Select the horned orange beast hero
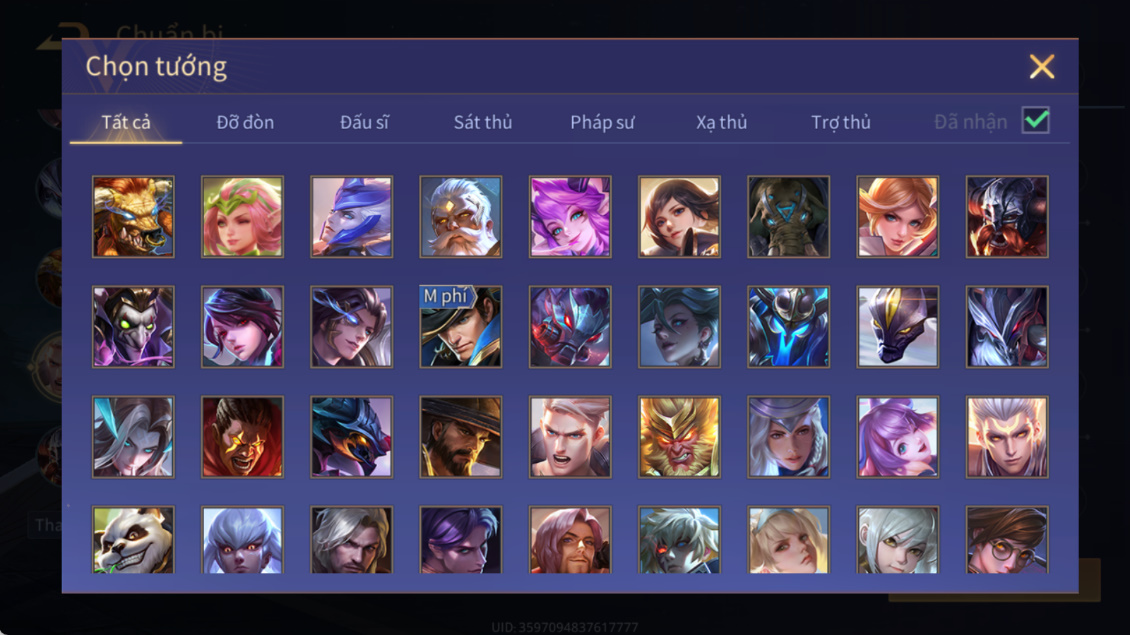The image size is (1130, 635). click(x=133, y=217)
